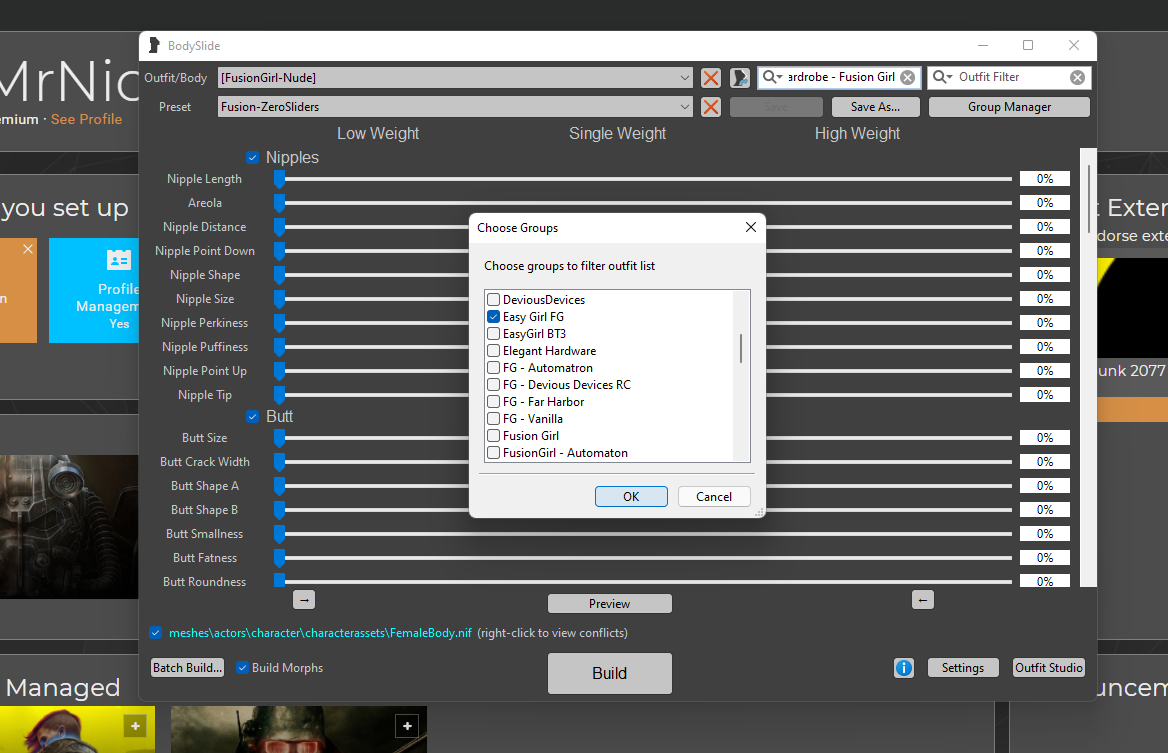Click the Nipple Point Down slider handle

tap(279, 251)
